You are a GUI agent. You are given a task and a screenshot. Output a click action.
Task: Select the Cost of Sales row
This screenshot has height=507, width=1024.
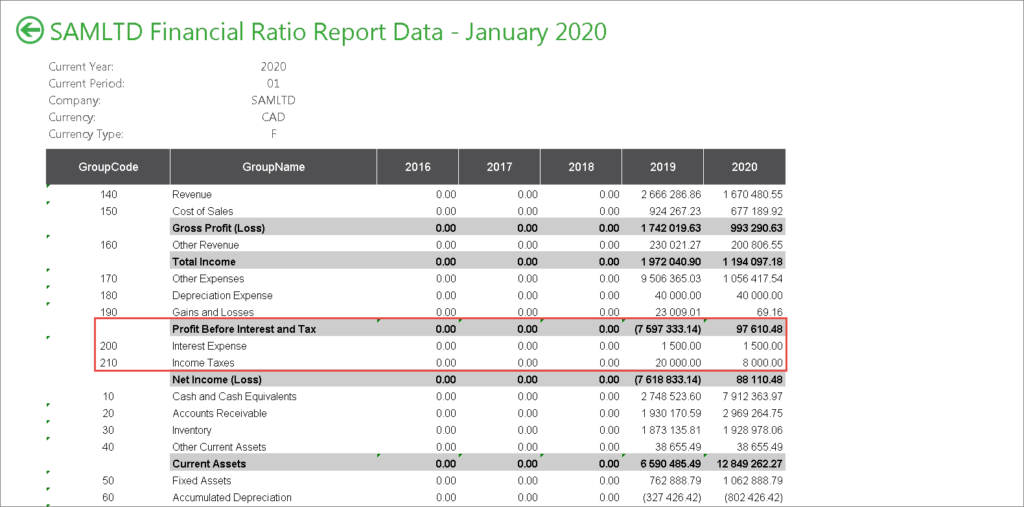pyautogui.click(x=415, y=211)
